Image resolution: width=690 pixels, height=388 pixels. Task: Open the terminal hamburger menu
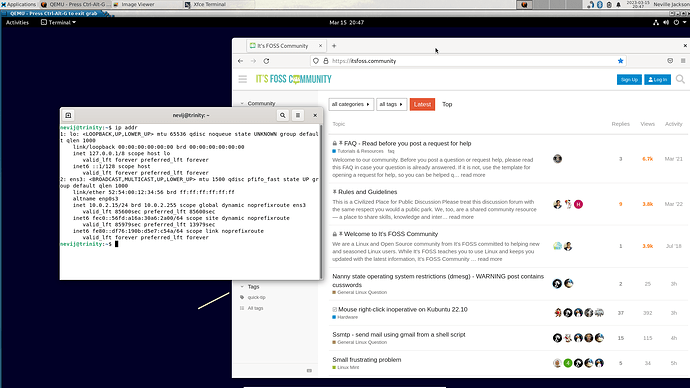[x=298, y=115]
